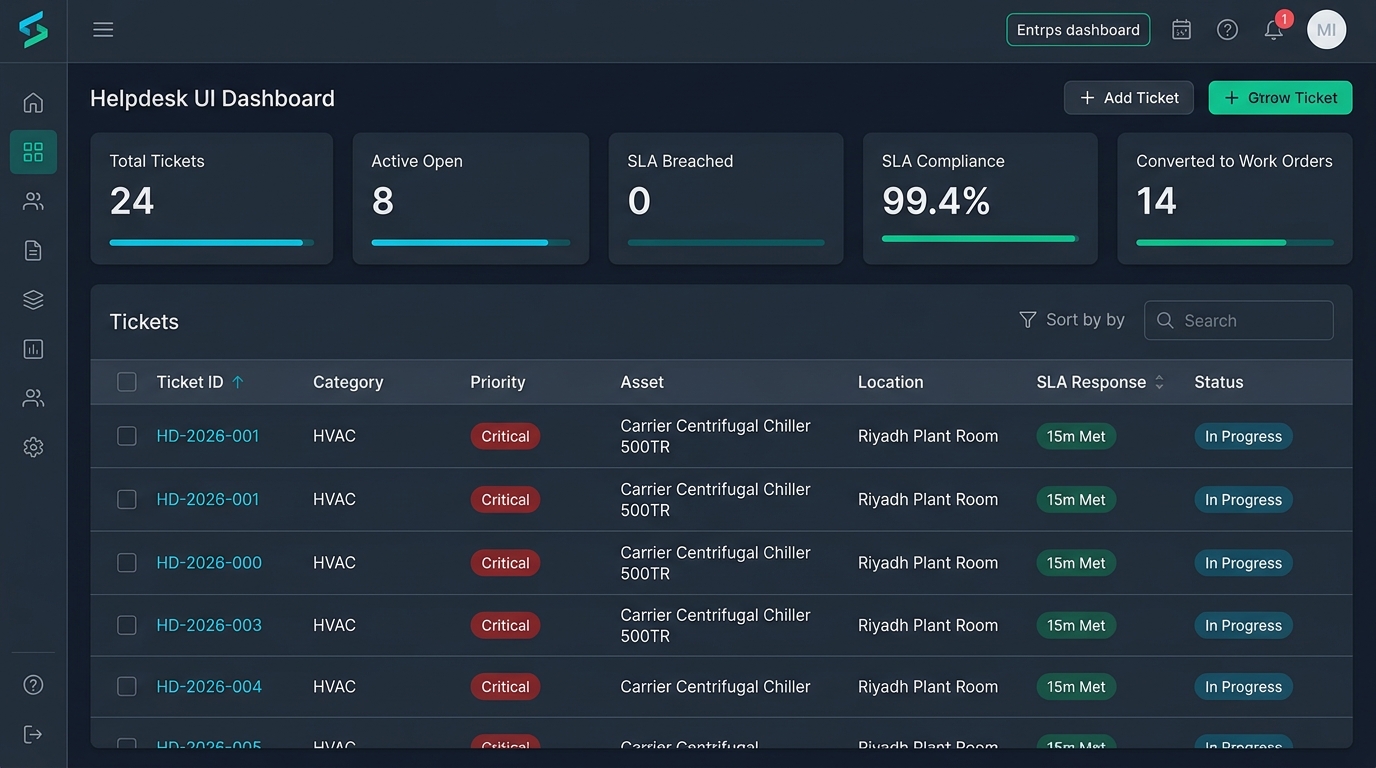The image size is (1376, 768).
Task: Click the Category column header
Action: click(x=348, y=382)
